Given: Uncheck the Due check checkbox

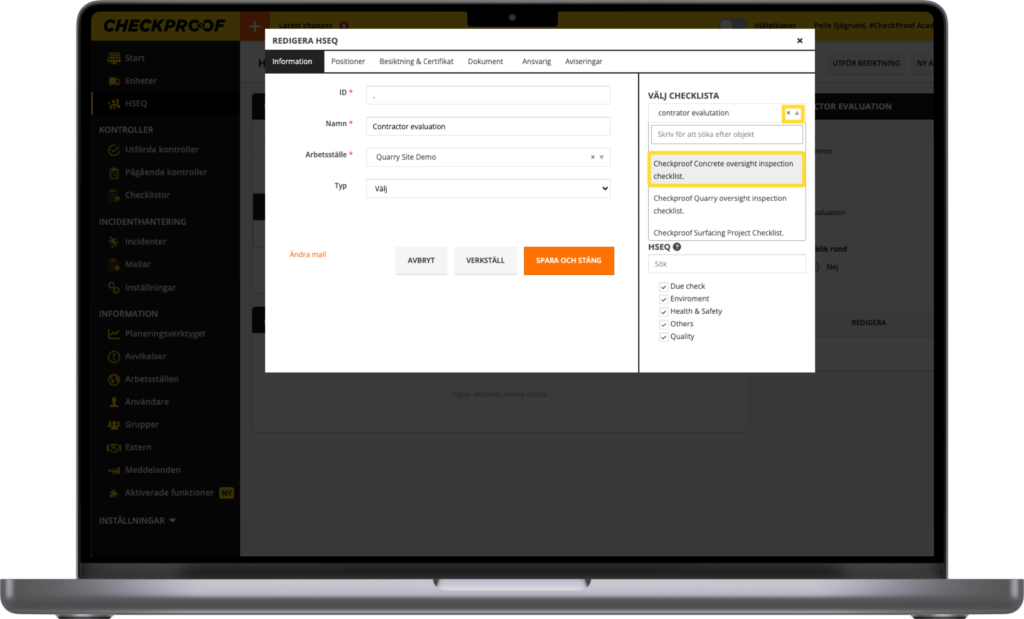Looking at the screenshot, I should [x=663, y=286].
